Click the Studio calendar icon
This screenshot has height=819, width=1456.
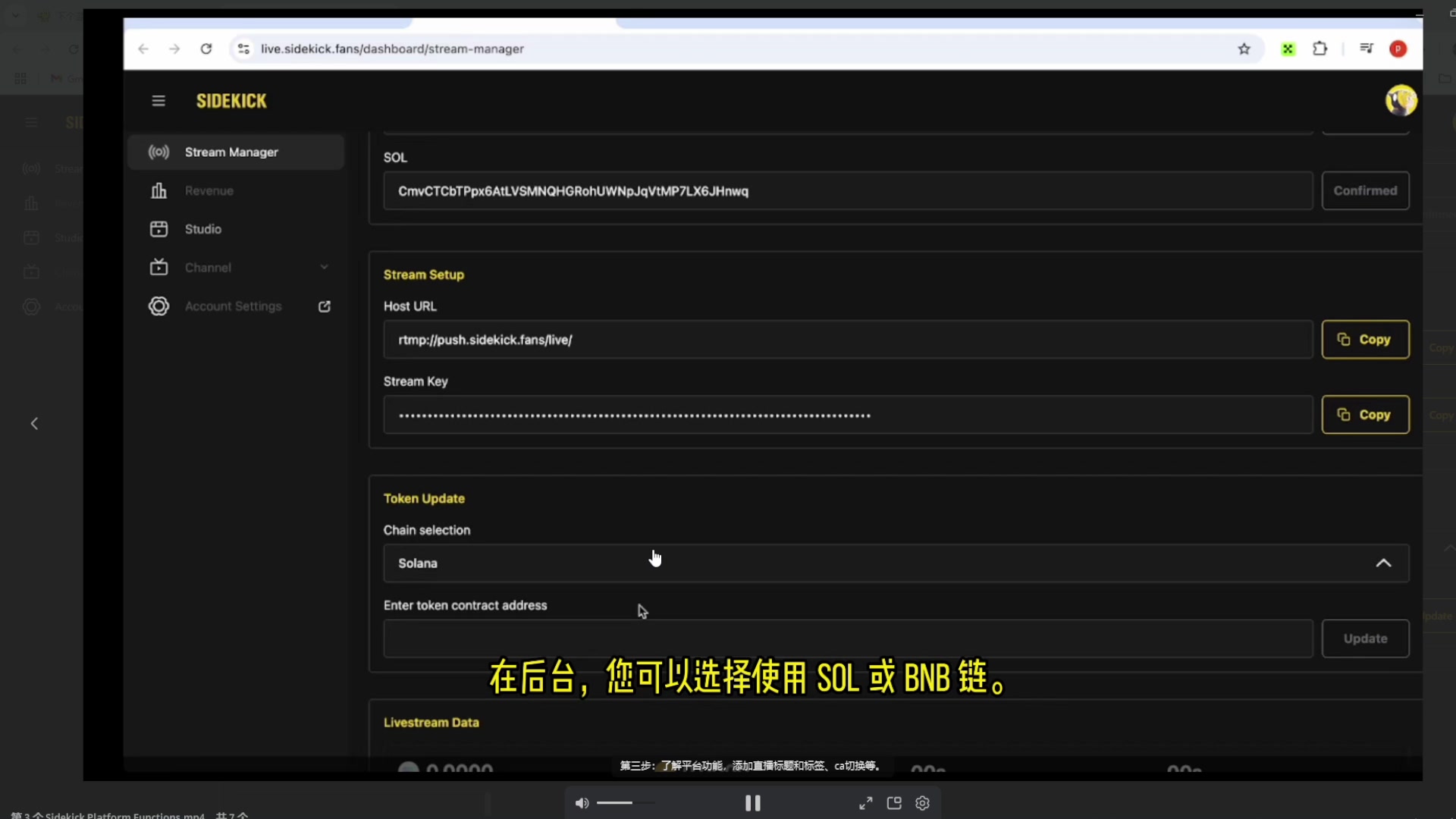click(x=158, y=229)
